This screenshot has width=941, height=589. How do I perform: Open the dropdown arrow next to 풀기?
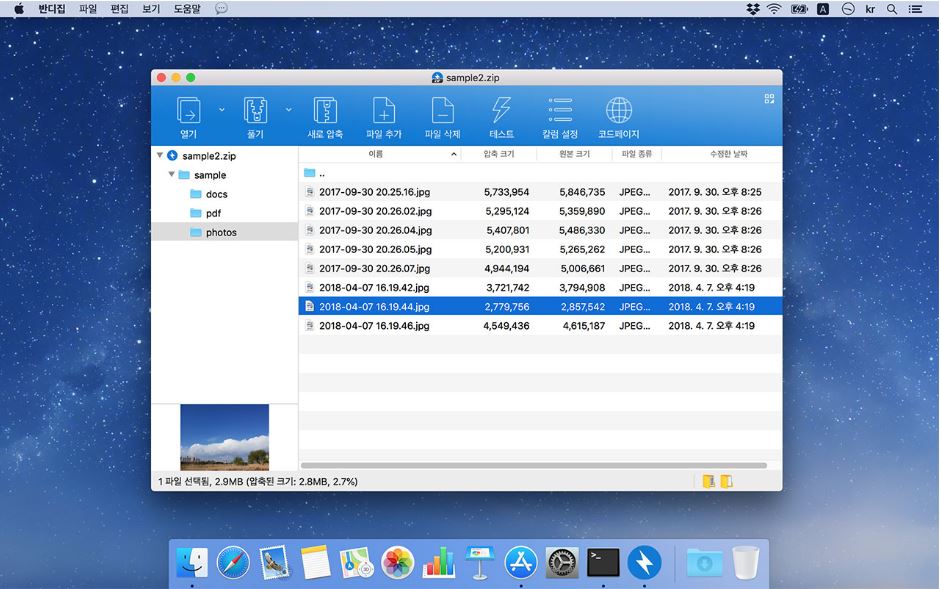[x=289, y=110]
